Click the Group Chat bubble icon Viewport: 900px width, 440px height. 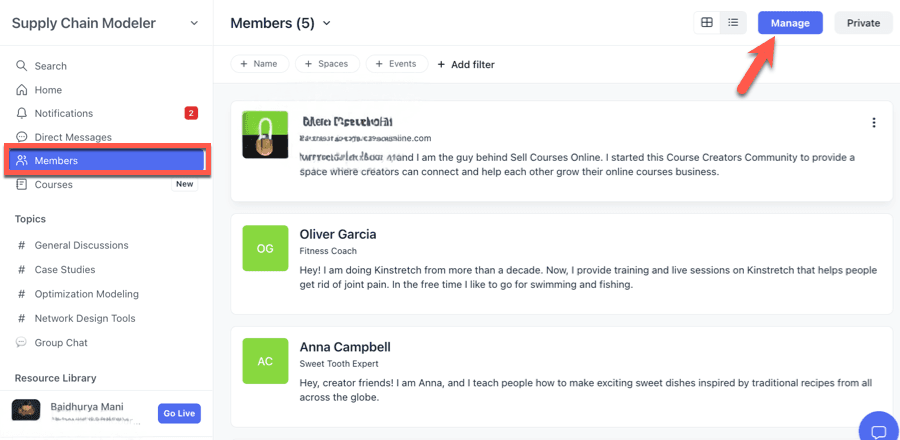[x=22, y=343]
